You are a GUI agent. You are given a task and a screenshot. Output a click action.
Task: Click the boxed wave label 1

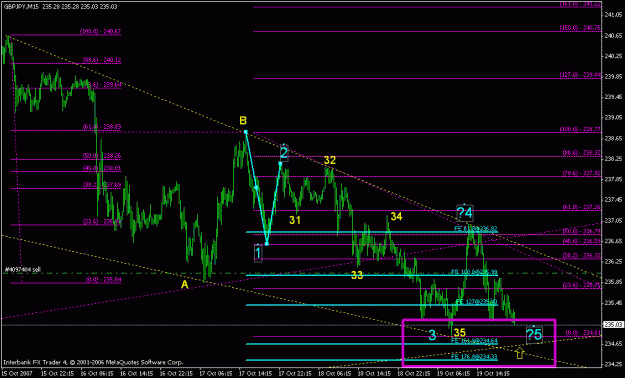pyautogui.click(x=258, y=253)
